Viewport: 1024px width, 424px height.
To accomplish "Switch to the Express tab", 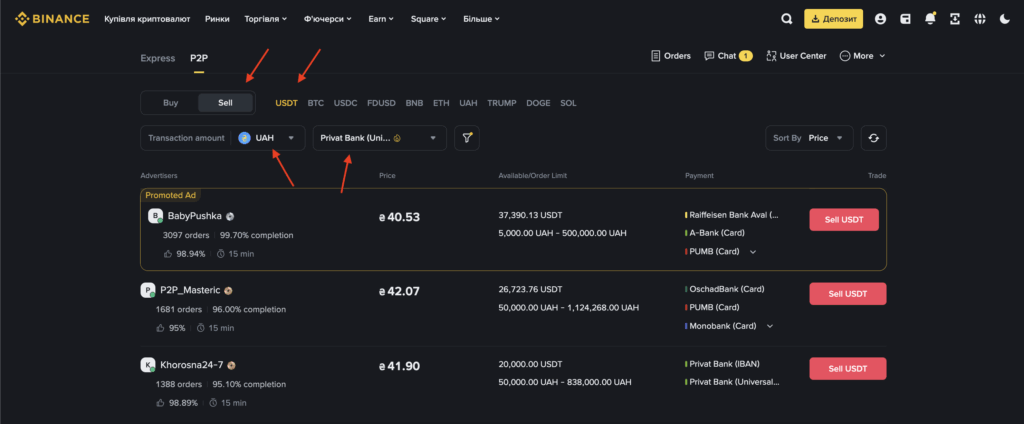I will [x=157, y=57].
